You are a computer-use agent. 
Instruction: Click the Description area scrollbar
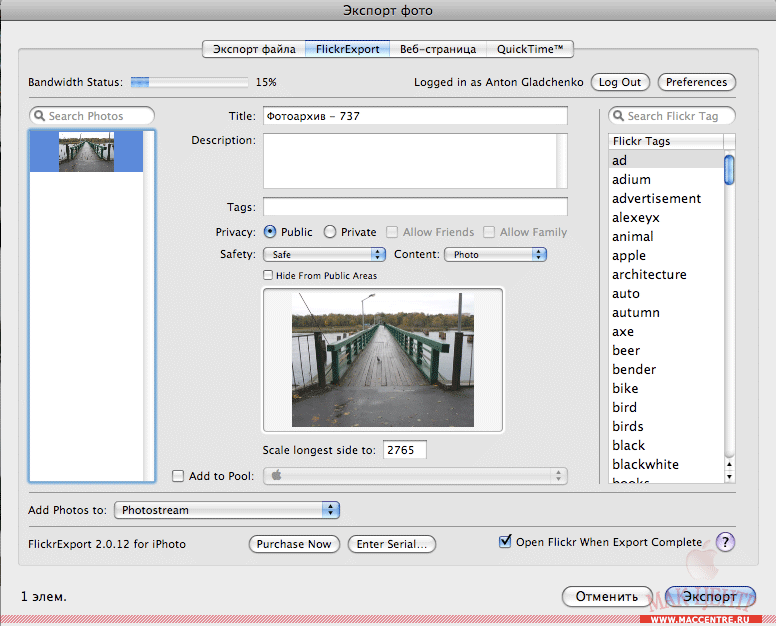pos(561,161)
